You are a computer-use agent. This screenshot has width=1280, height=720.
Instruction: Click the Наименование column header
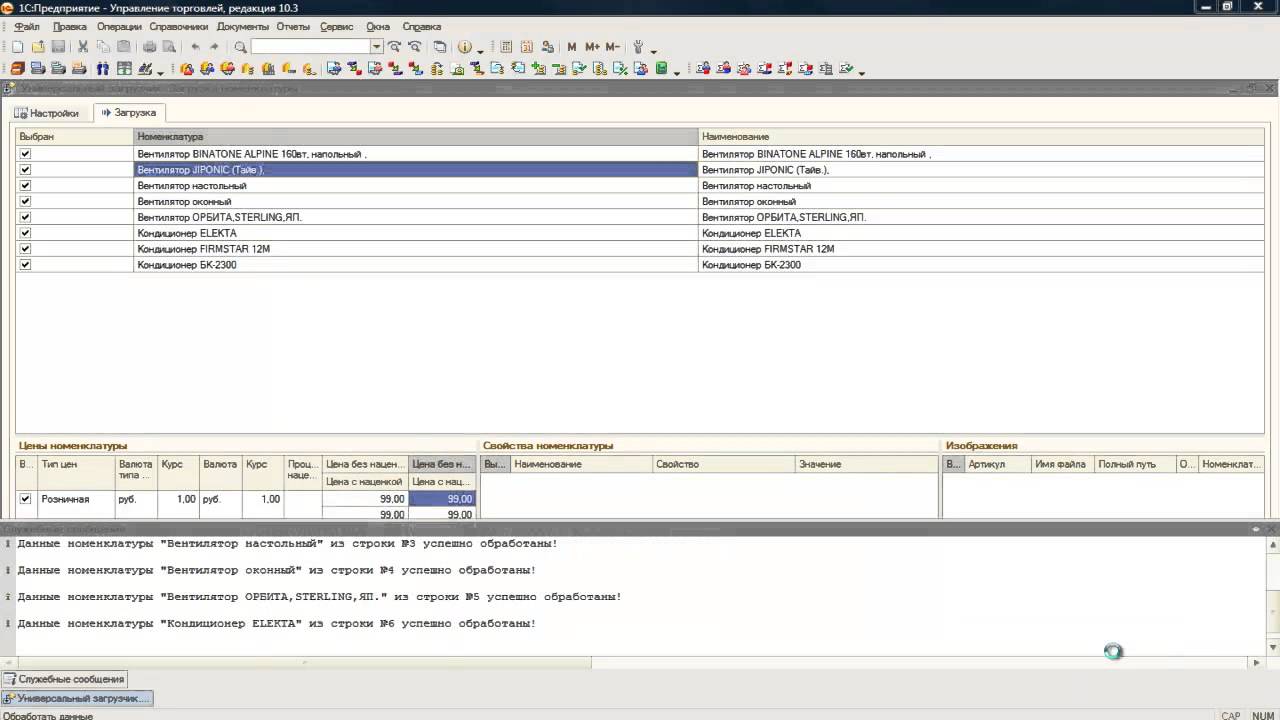(x=981, y=136)
